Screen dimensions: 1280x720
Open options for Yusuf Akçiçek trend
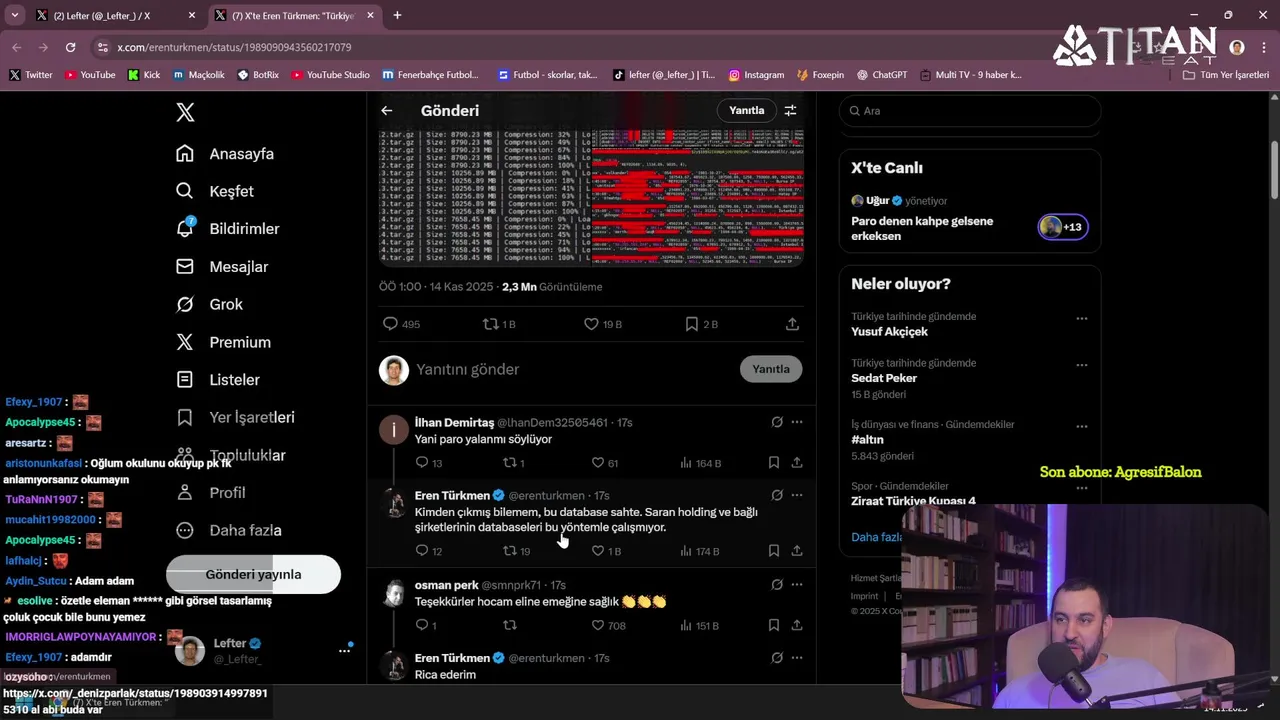[1081, 319]
